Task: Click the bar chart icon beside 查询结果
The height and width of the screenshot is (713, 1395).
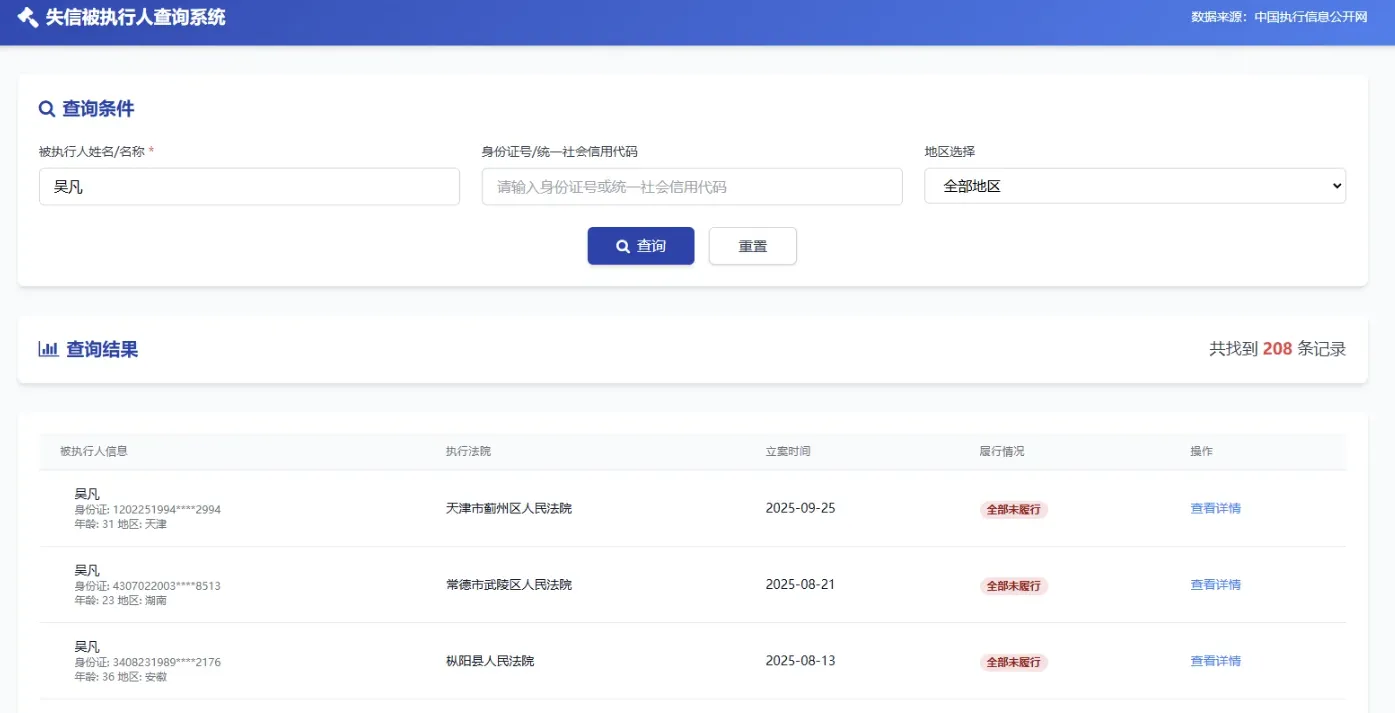Action: [x=49, y=349]
